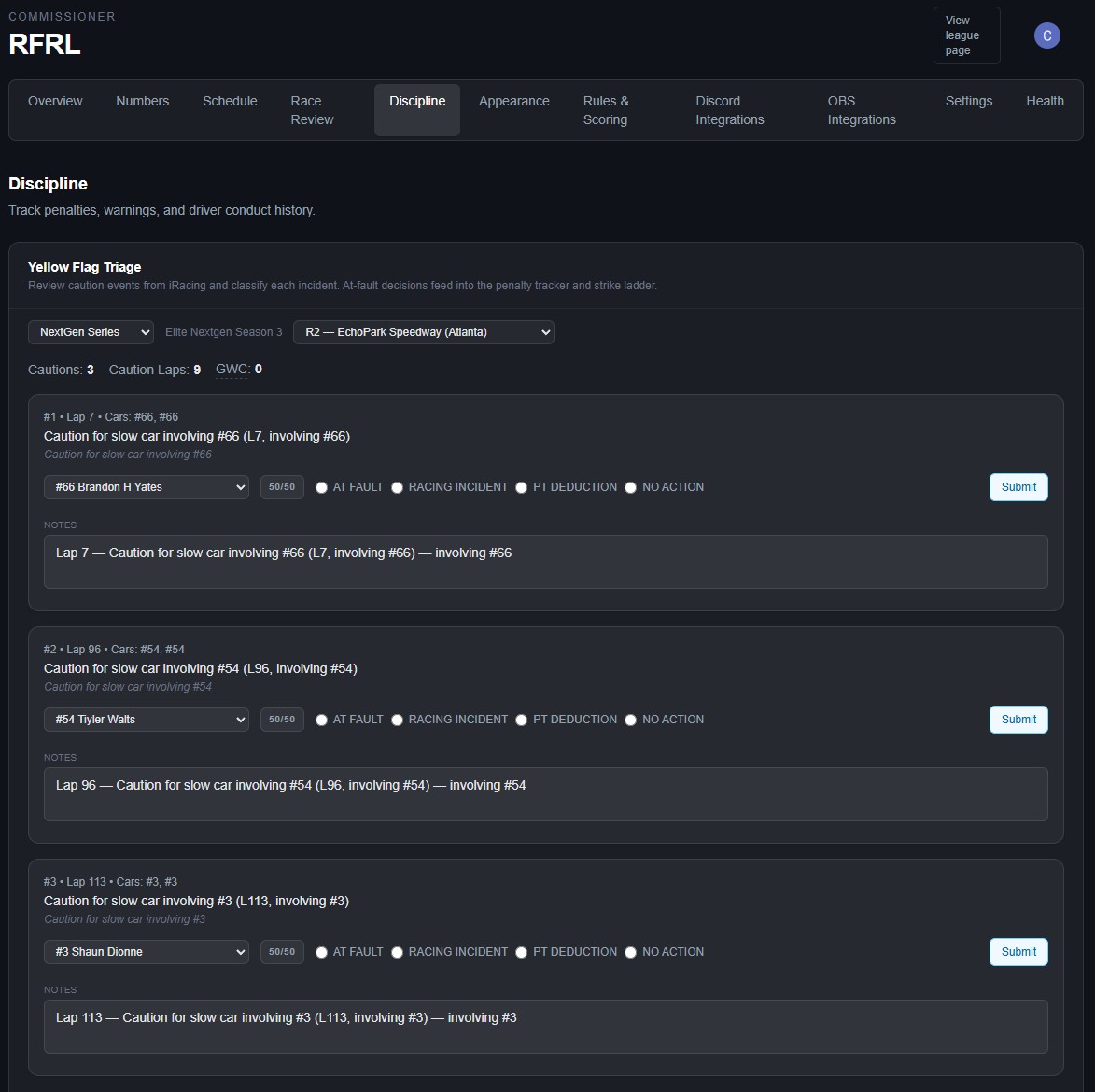Screen dimensions: 1095x1092
Task: Expand the R2 EchoPark Speedway race selector
Action: pos(423,332)
